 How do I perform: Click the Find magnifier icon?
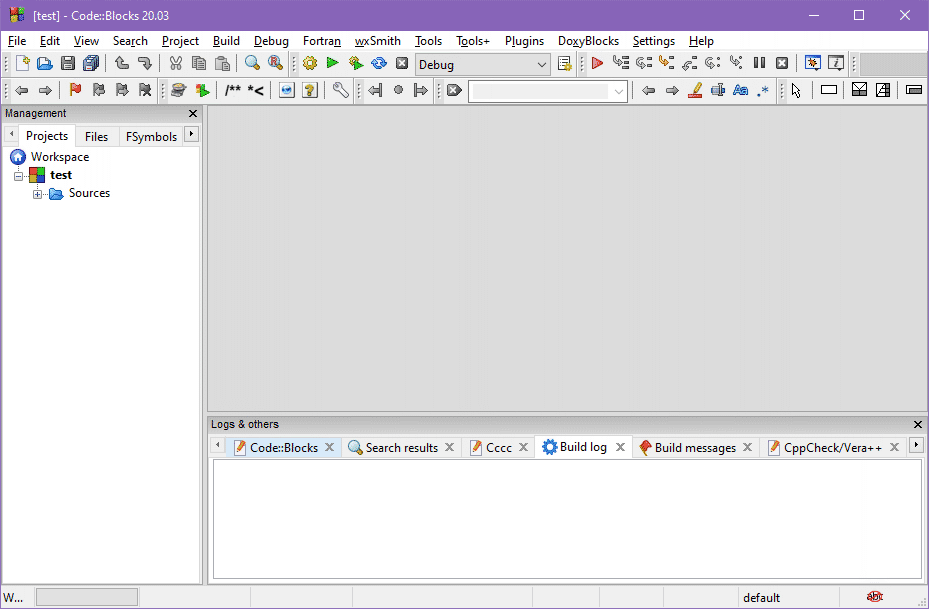(252, 64)
